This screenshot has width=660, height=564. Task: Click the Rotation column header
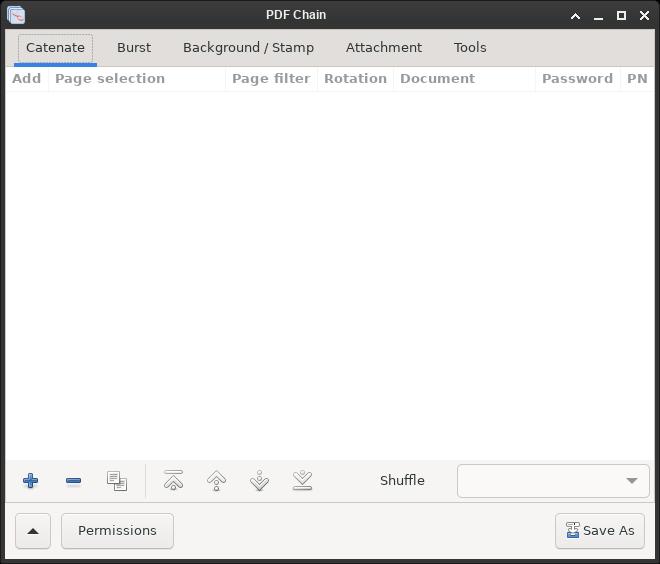(x=356, y=79)
